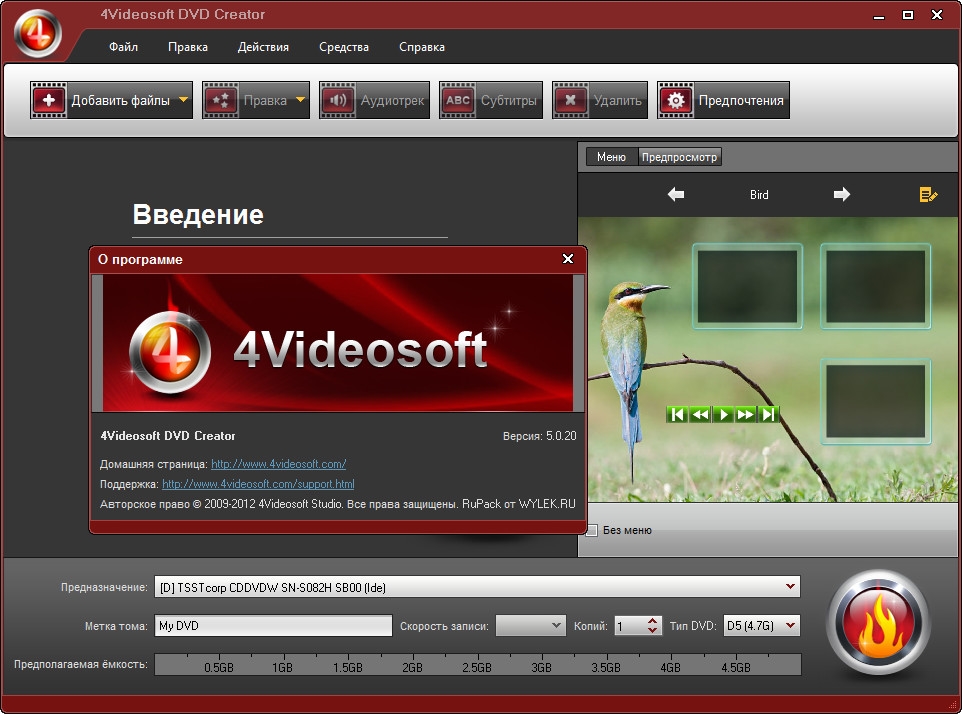This screenshot has width=962, height=714.
Task: Select the bottom-right menu thumbnail frame
Action: tap(875, 402)
